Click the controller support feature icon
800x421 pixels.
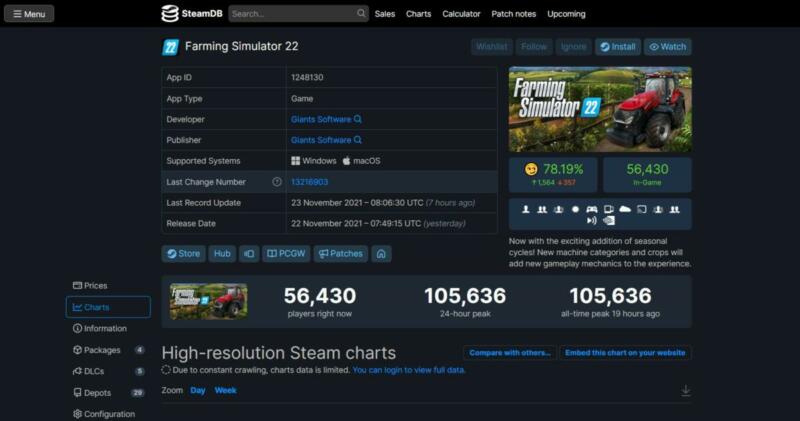pos(591,209)
